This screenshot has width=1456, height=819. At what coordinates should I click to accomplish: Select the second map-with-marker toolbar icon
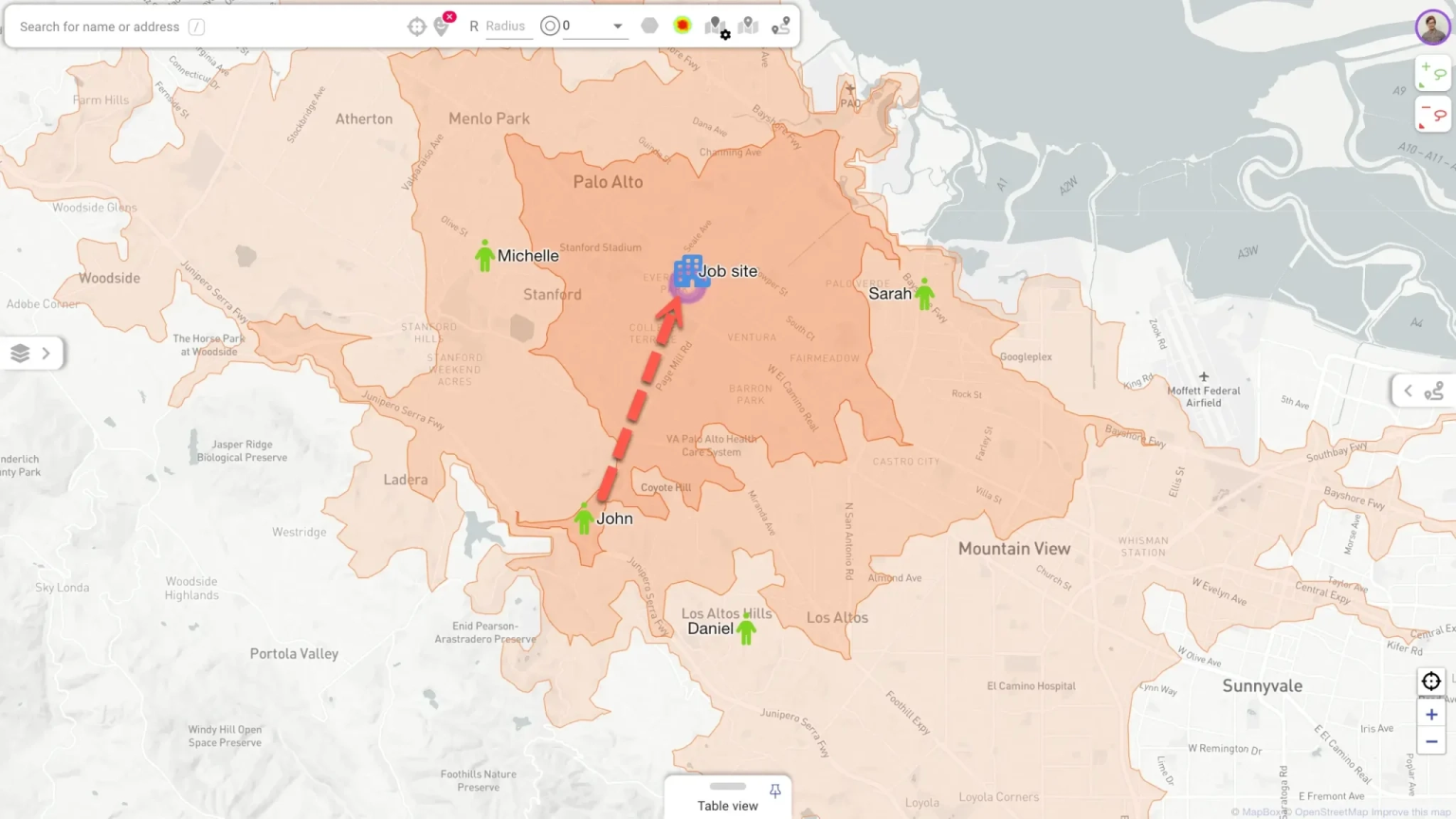click(749, 26)
